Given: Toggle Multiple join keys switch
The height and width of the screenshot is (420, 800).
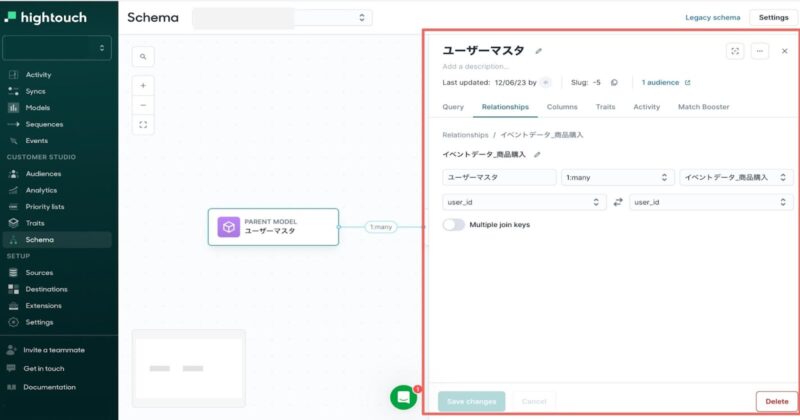Looking at the screenshot, I should [x=454, y=225].
